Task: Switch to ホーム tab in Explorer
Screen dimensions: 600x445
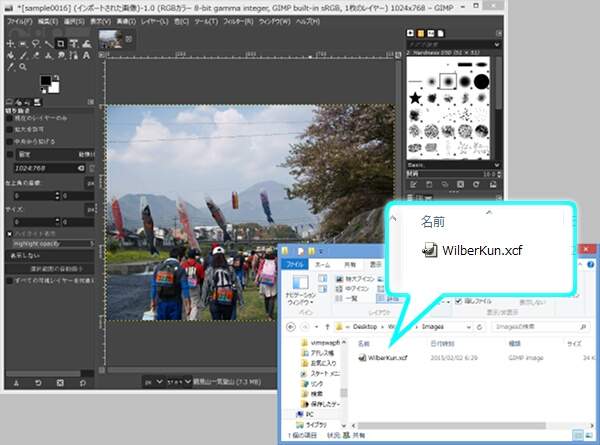Action: (x=322, y=264)
